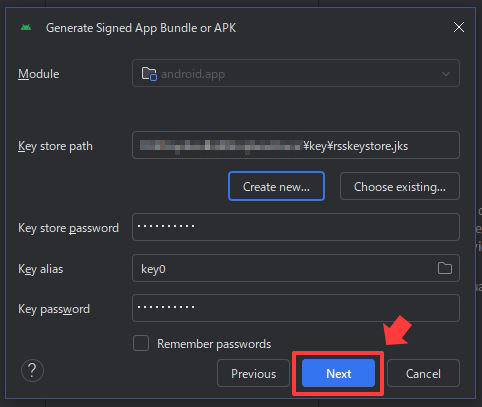Go to the Next step

pyautogui.click(x=338, y=373)
